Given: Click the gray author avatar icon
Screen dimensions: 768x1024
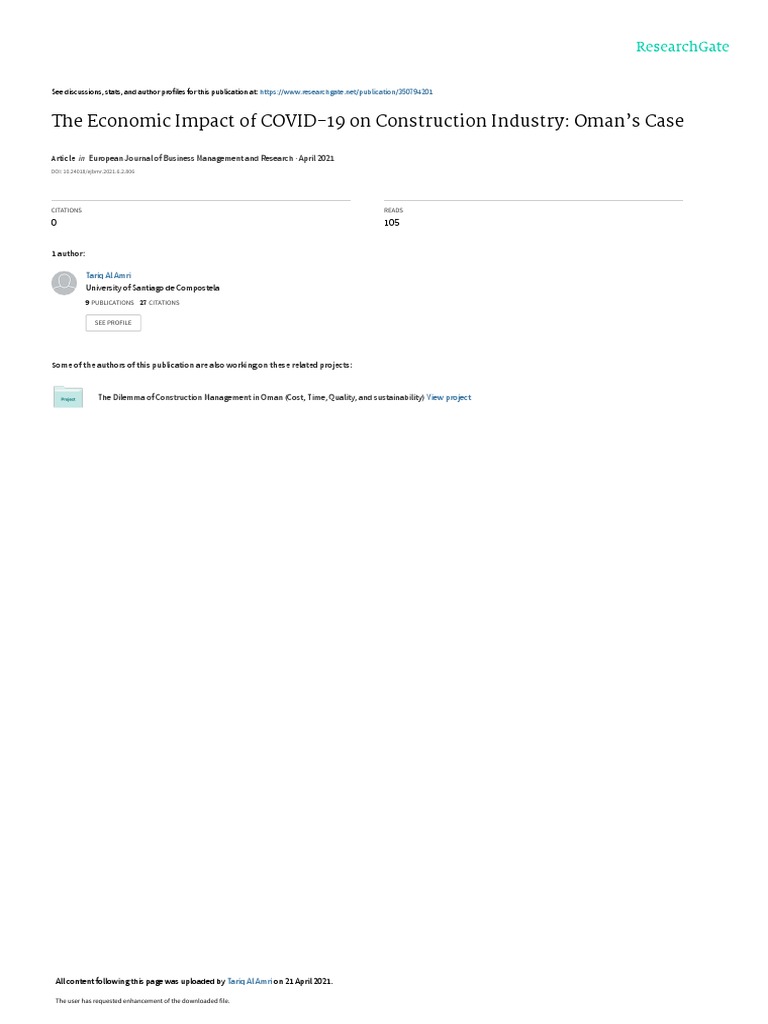Looking at the screenshot, I should [x=64, y=283].
